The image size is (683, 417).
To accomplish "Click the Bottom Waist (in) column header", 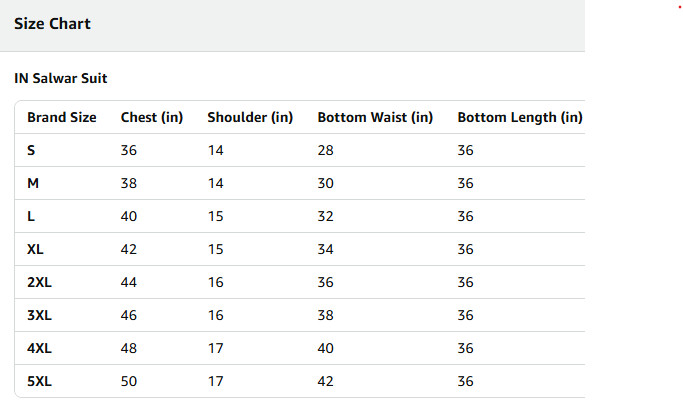I will tap(375, 117).
